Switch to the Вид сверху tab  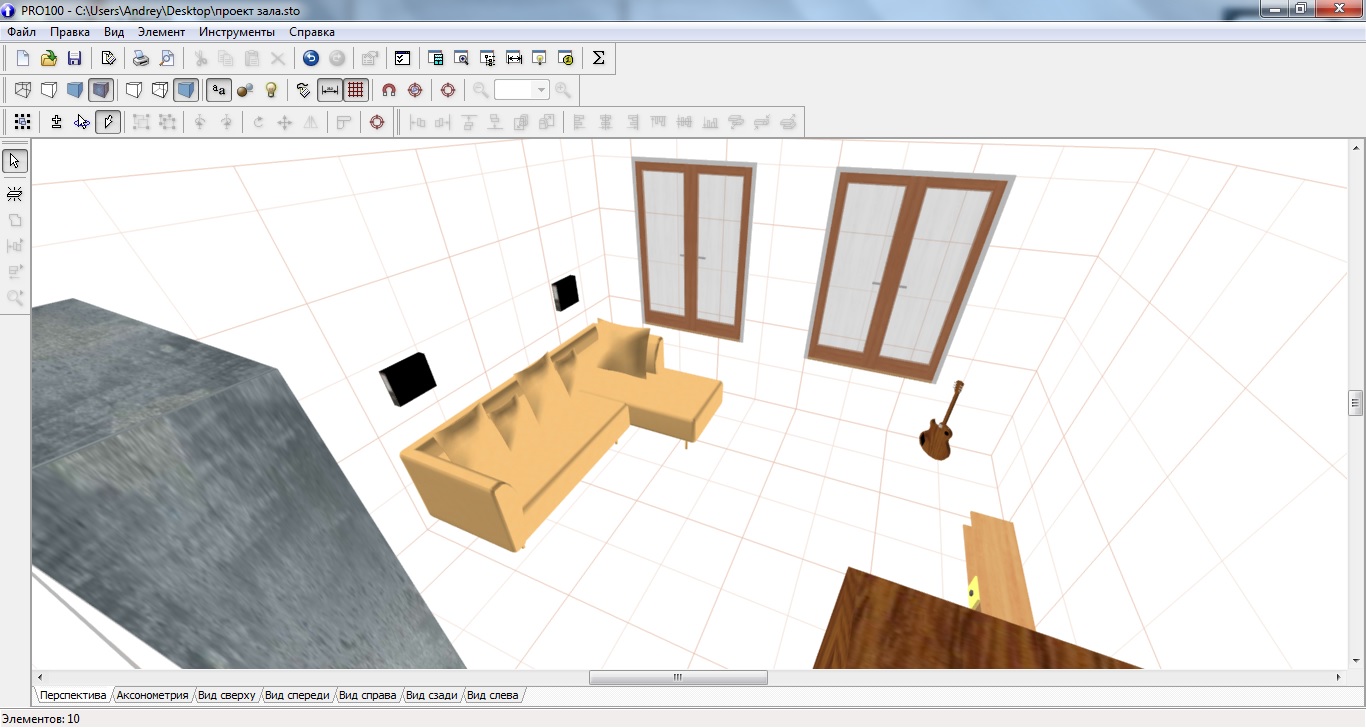[x=226, y=695]
